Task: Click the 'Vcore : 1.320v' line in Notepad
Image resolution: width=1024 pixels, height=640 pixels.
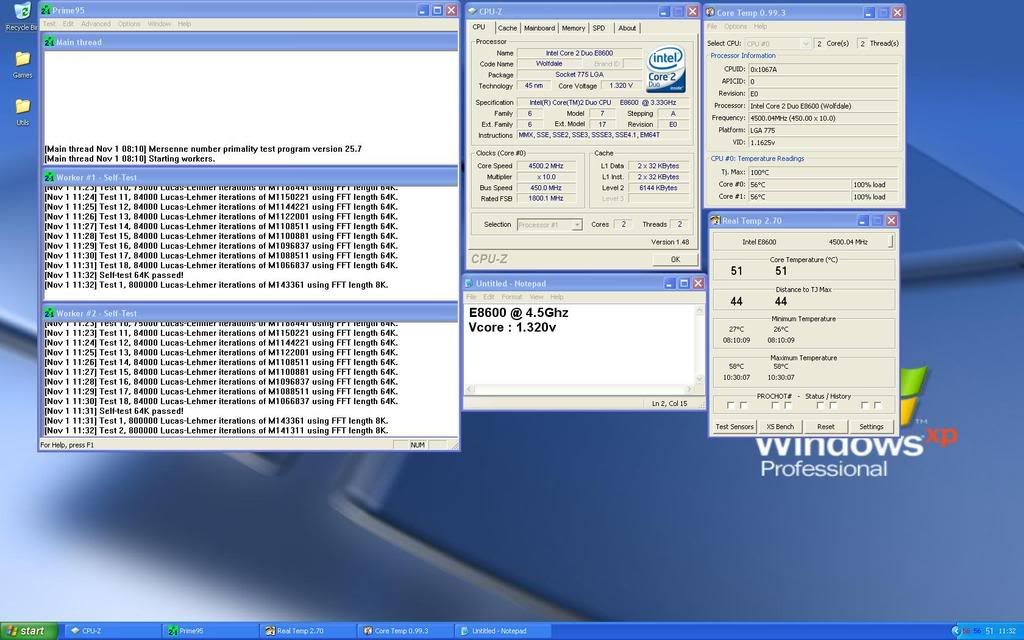Action: 512,327
